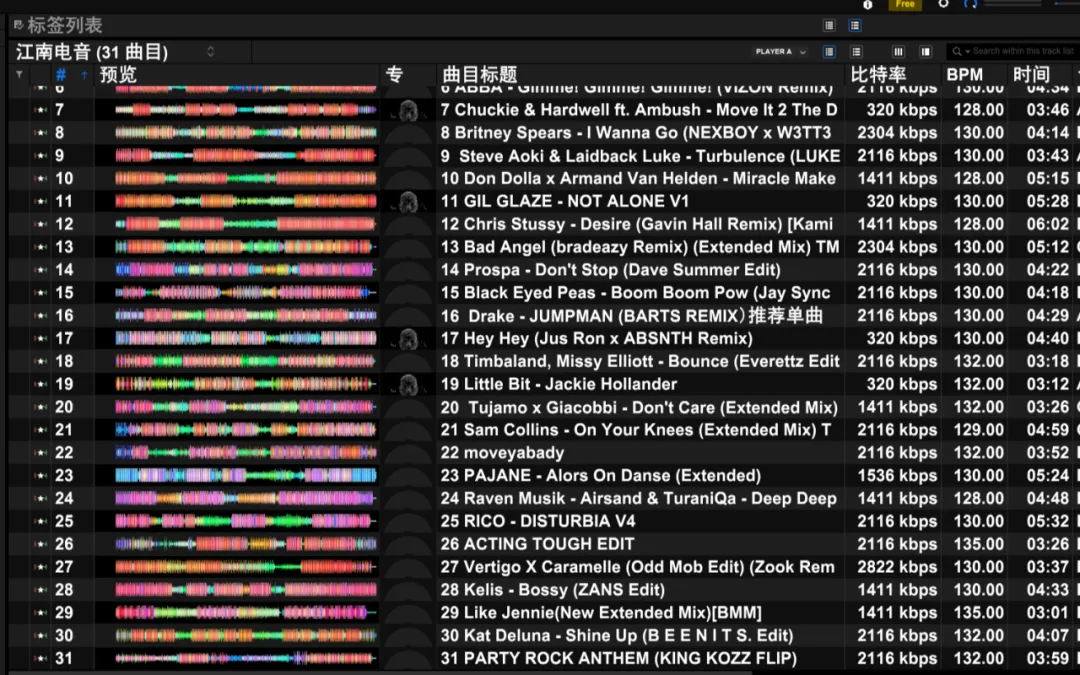Click the 06:02 duration of track 12
This screenshot has width=1080, height=675.
1048,224
